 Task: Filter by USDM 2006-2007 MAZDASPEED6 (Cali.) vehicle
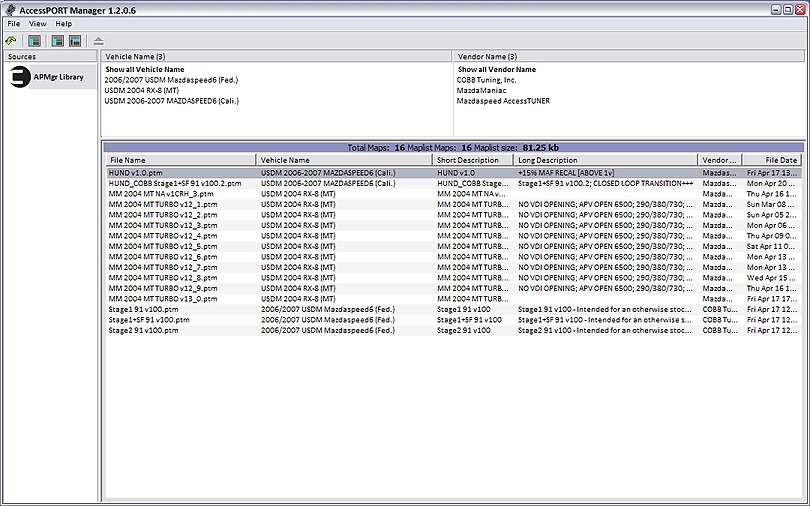(x=172, y=101)
